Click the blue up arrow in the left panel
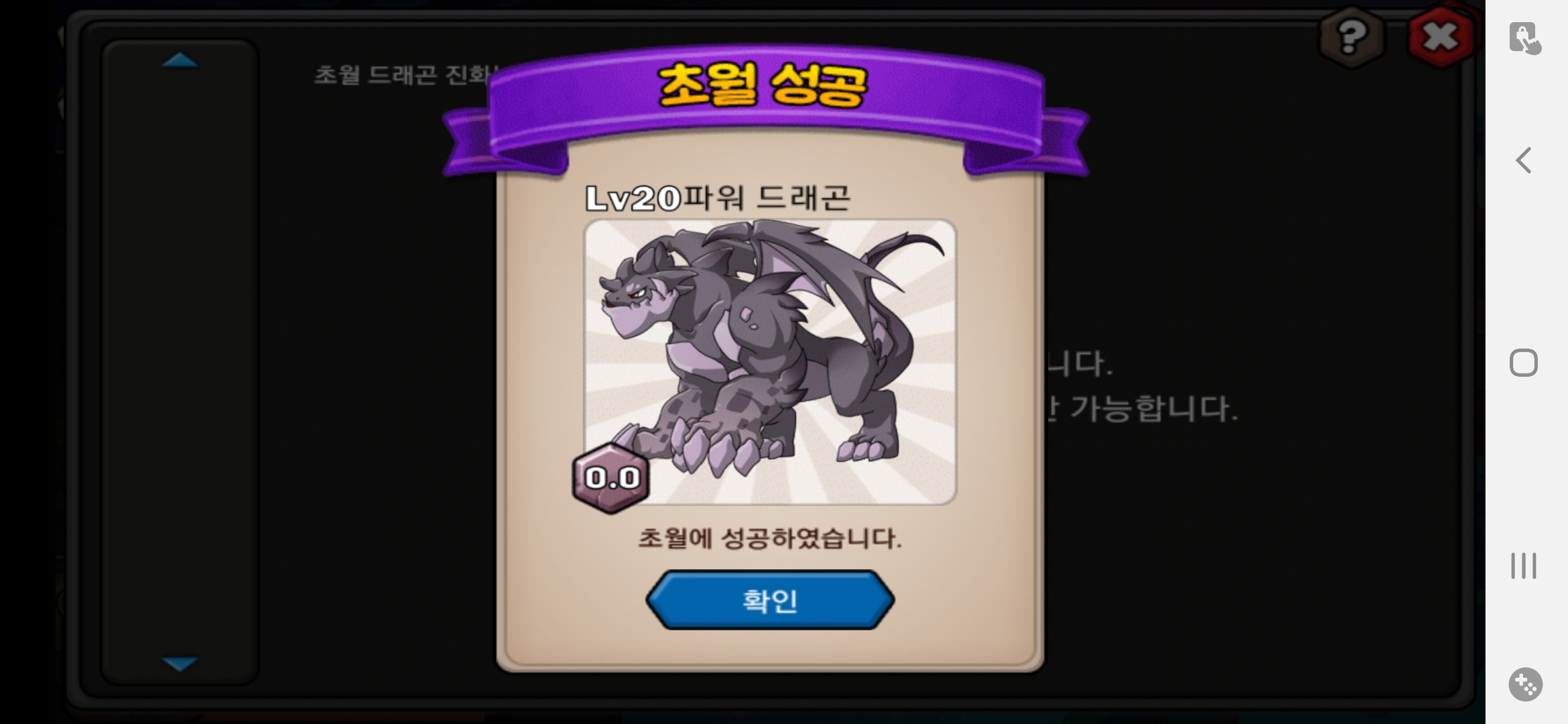Screen dimensions: 1568x724 [x=180, y=61]
